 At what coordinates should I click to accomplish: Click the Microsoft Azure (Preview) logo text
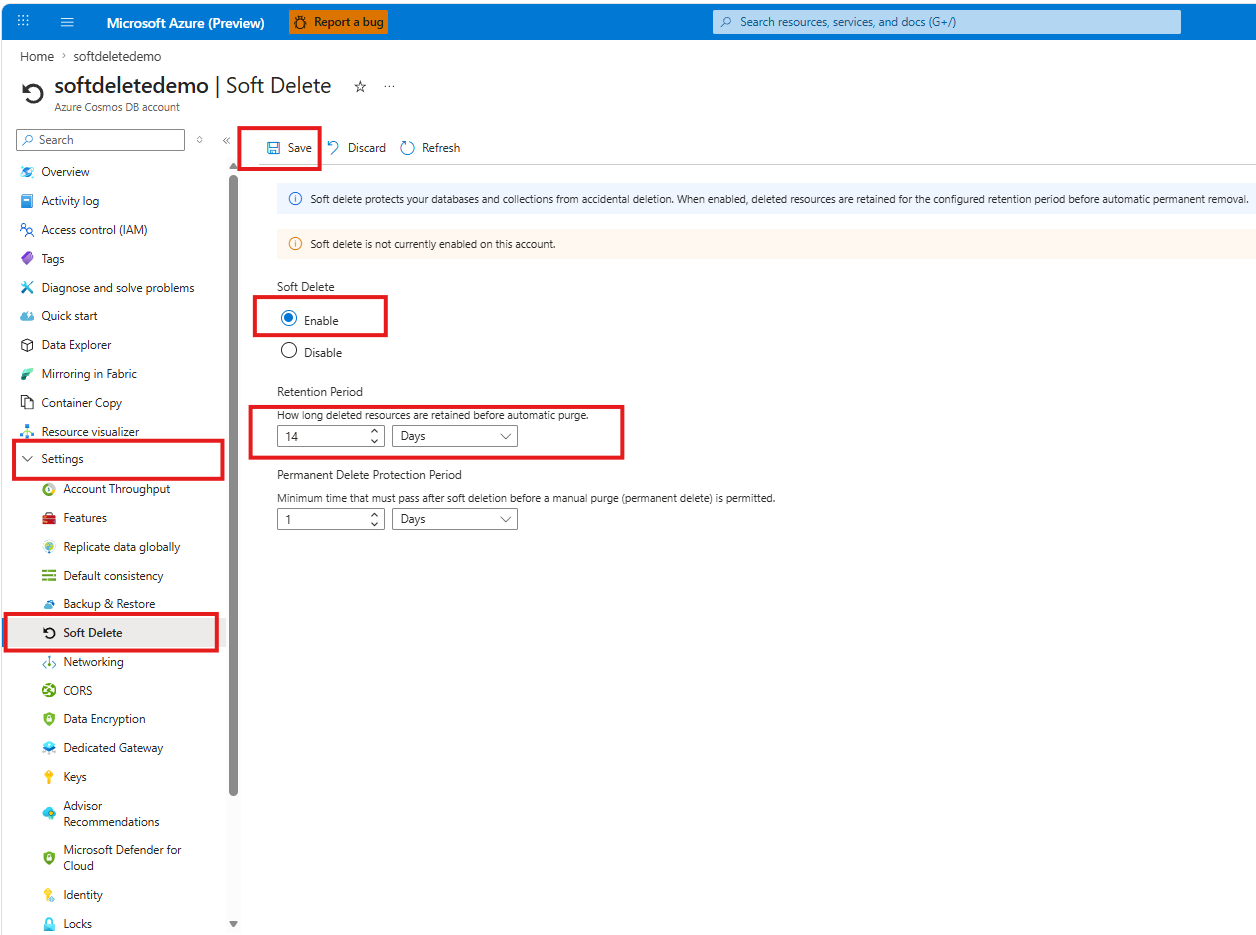tap(186, 22)
